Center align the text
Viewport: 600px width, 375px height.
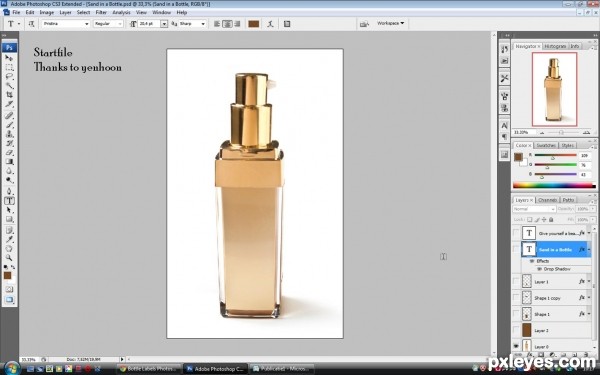click(x=227, y=24)
